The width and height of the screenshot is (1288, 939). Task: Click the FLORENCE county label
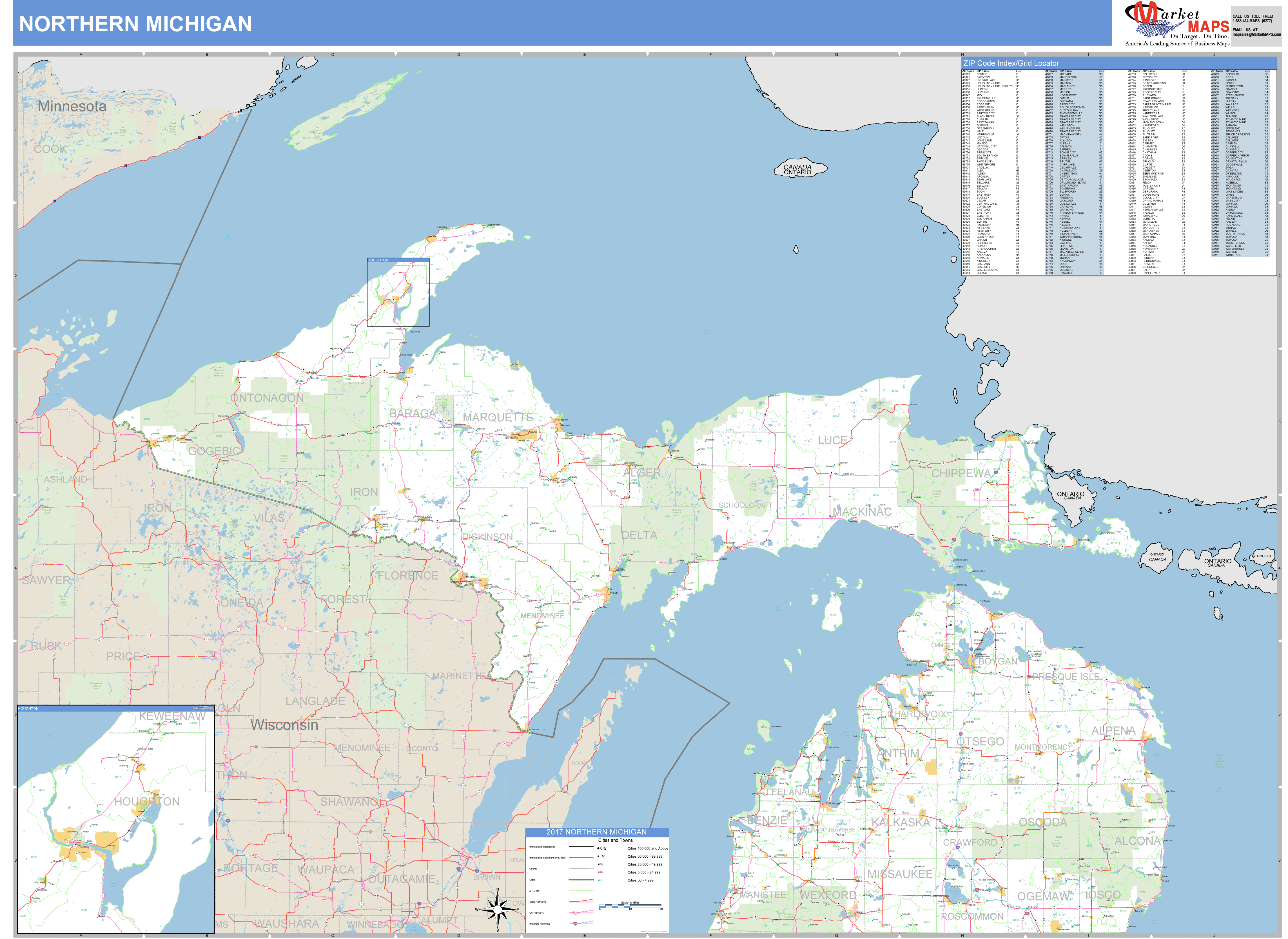click(x=408, y=576)
